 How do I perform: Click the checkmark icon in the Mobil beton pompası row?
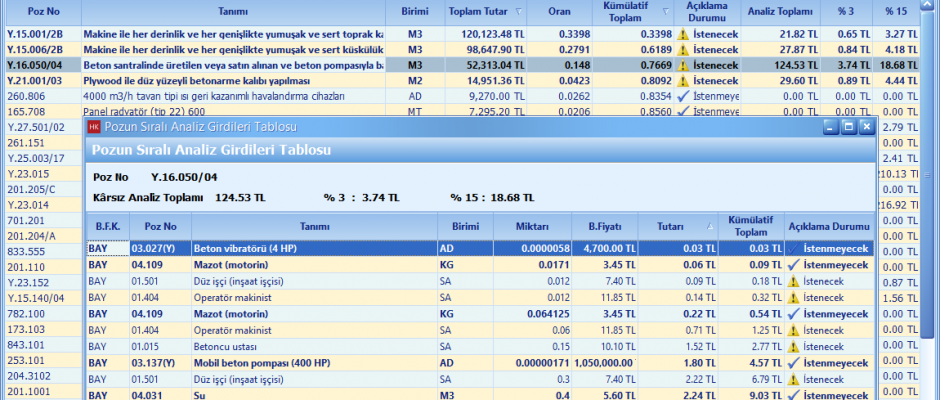coord(794,362)
